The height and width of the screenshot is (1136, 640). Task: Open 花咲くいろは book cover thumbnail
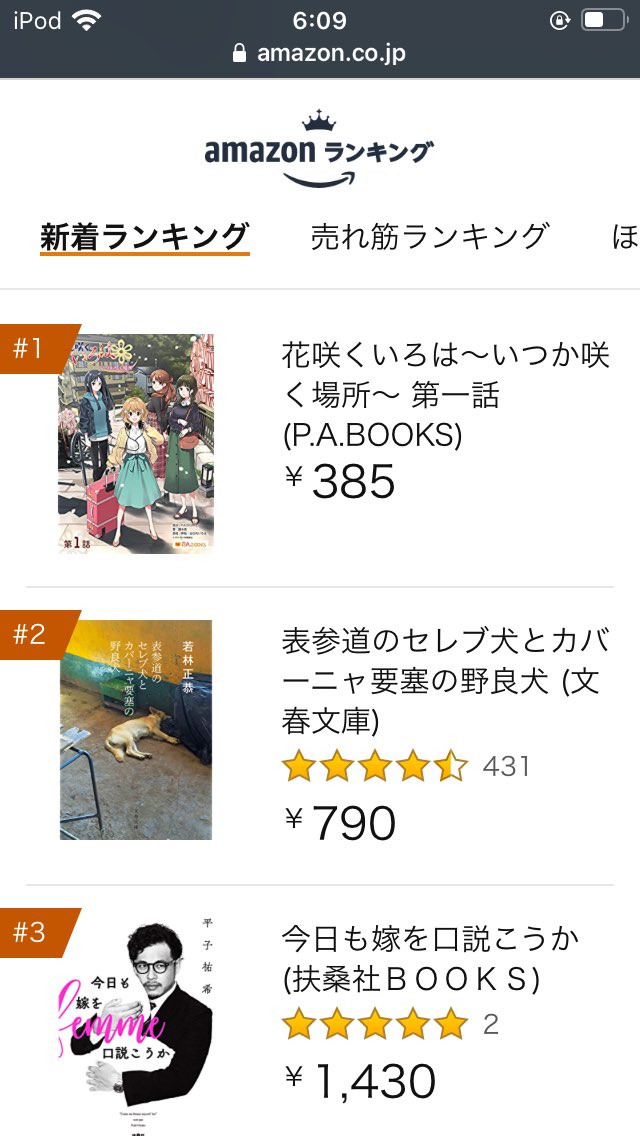pyautogui.click(x=136, y=443)
